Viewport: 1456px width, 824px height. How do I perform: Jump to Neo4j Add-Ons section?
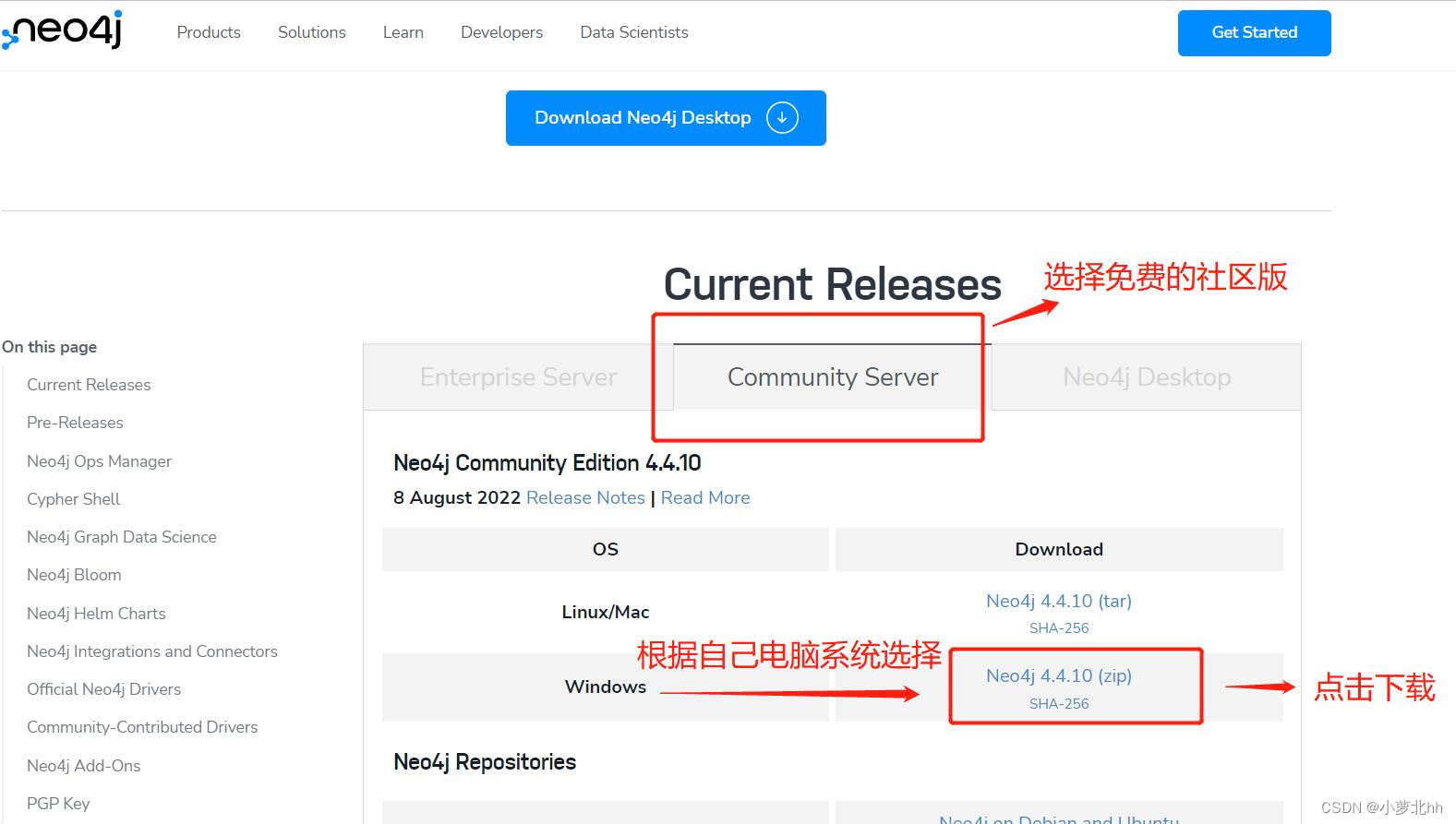click(x=84, y=766)
